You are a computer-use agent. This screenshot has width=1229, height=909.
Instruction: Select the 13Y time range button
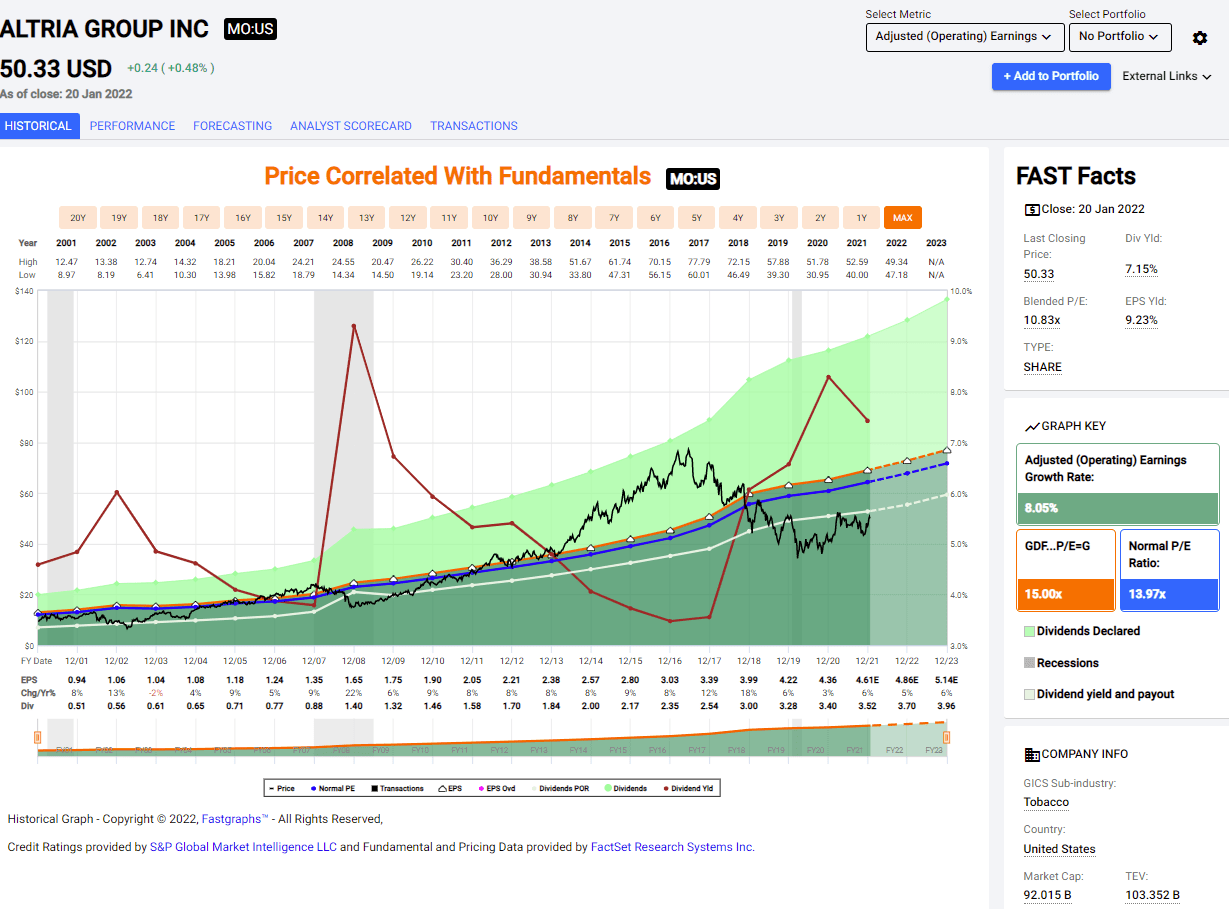pyautogui.click(x=367, y=218)
